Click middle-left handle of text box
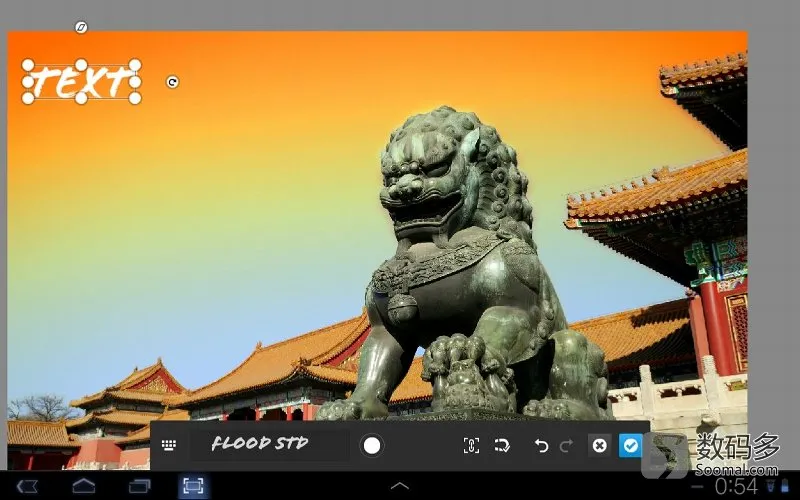The height and width of the screenshot is (500, 800). [28, 82]
